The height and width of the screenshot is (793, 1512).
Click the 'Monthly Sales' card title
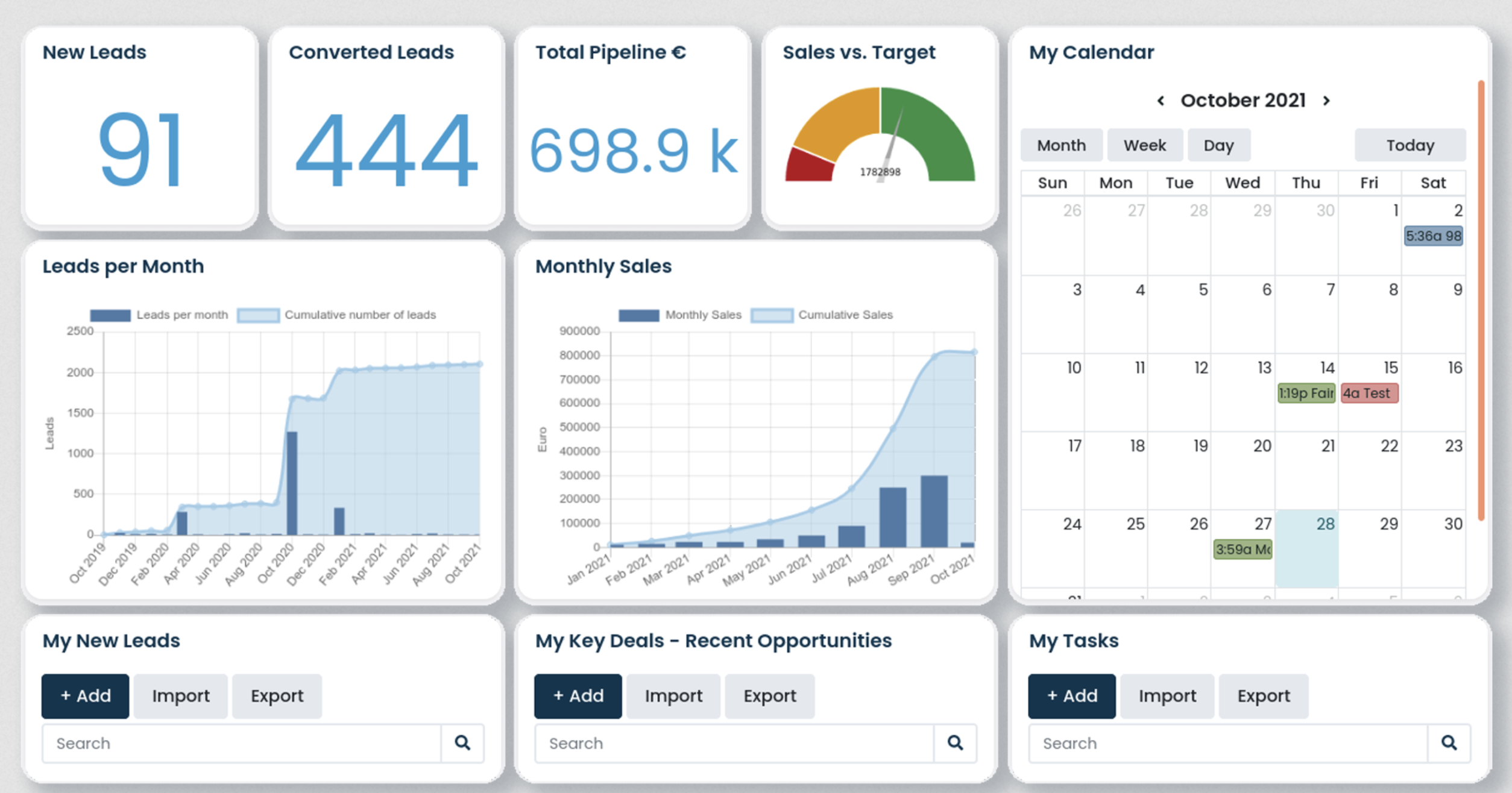[x=603, y=266]
